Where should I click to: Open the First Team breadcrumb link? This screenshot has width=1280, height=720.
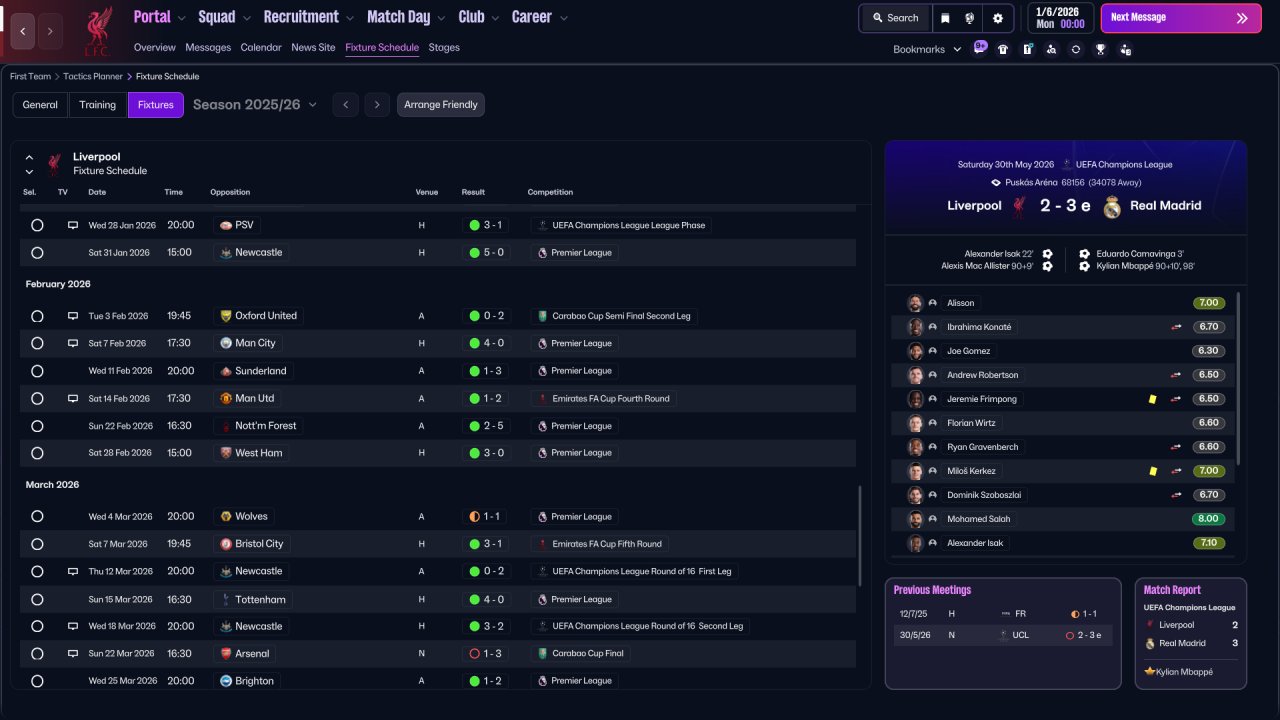click(x=30, y=76)
